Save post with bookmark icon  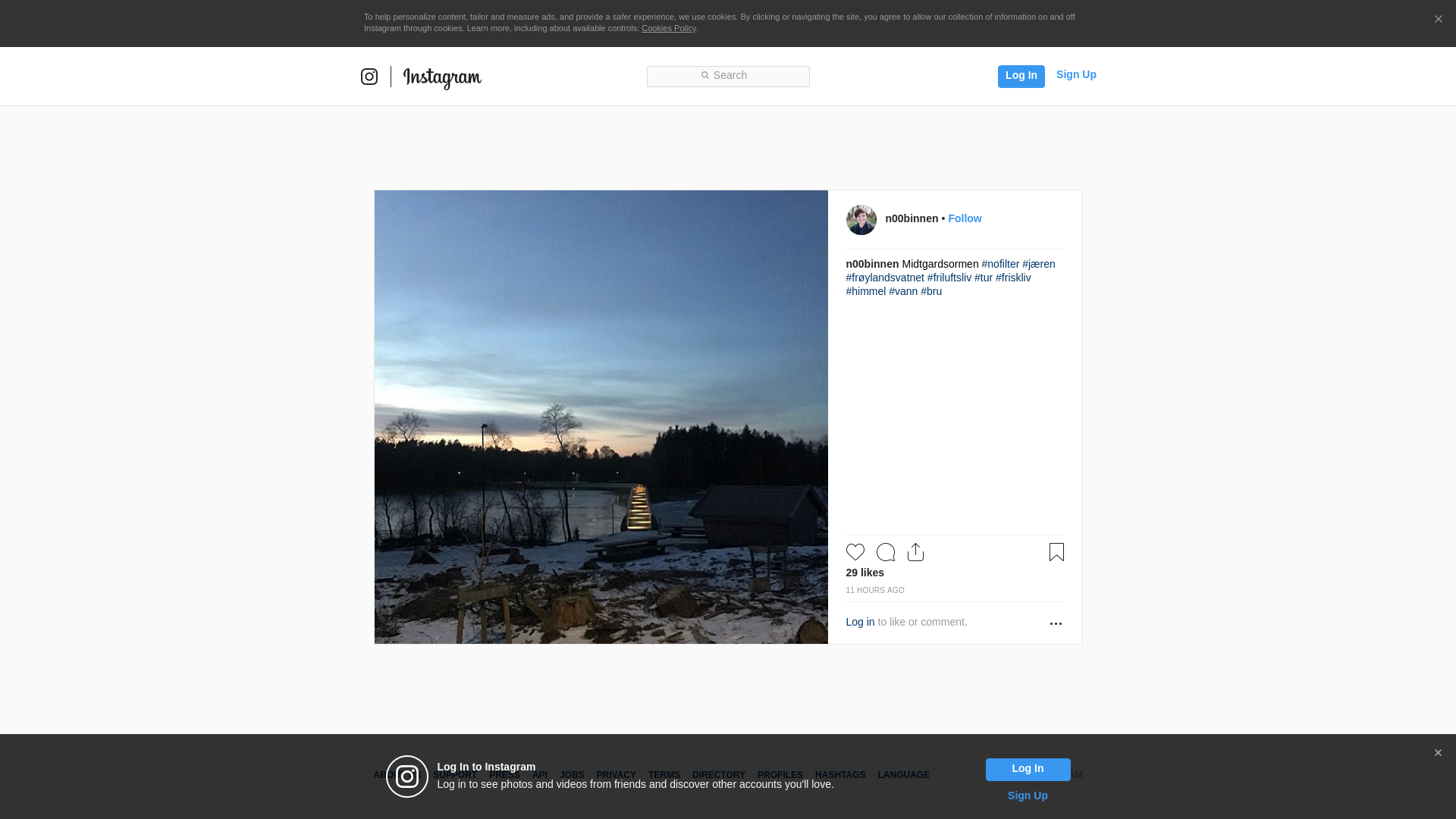pyautogui.click(x=1056, y=552)
